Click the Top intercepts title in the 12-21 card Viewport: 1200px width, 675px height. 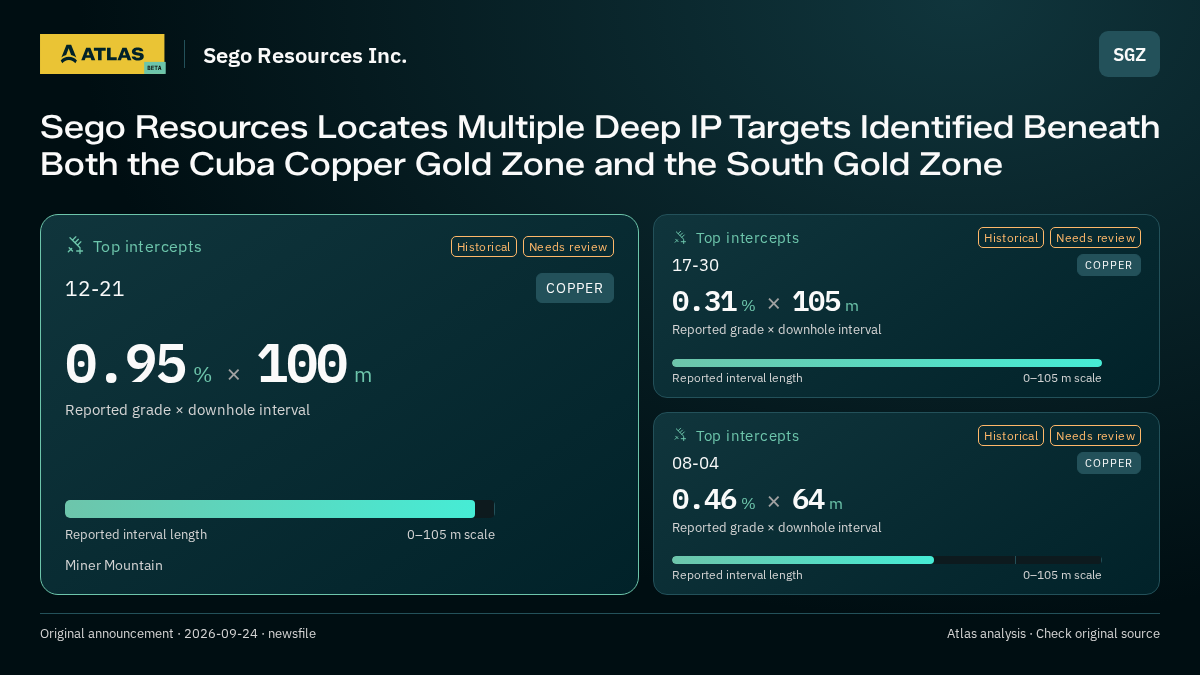tap(147, 246)
